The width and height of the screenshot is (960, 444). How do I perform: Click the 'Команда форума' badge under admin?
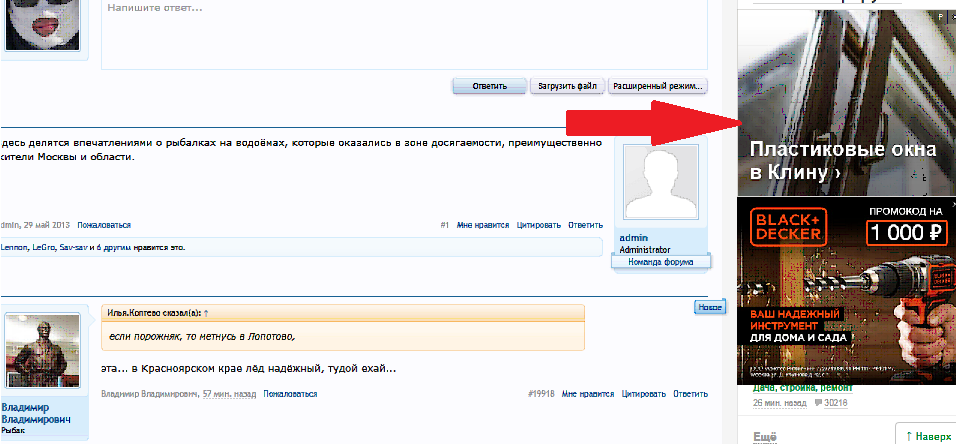pyautogui.click(x=659, y=261)
